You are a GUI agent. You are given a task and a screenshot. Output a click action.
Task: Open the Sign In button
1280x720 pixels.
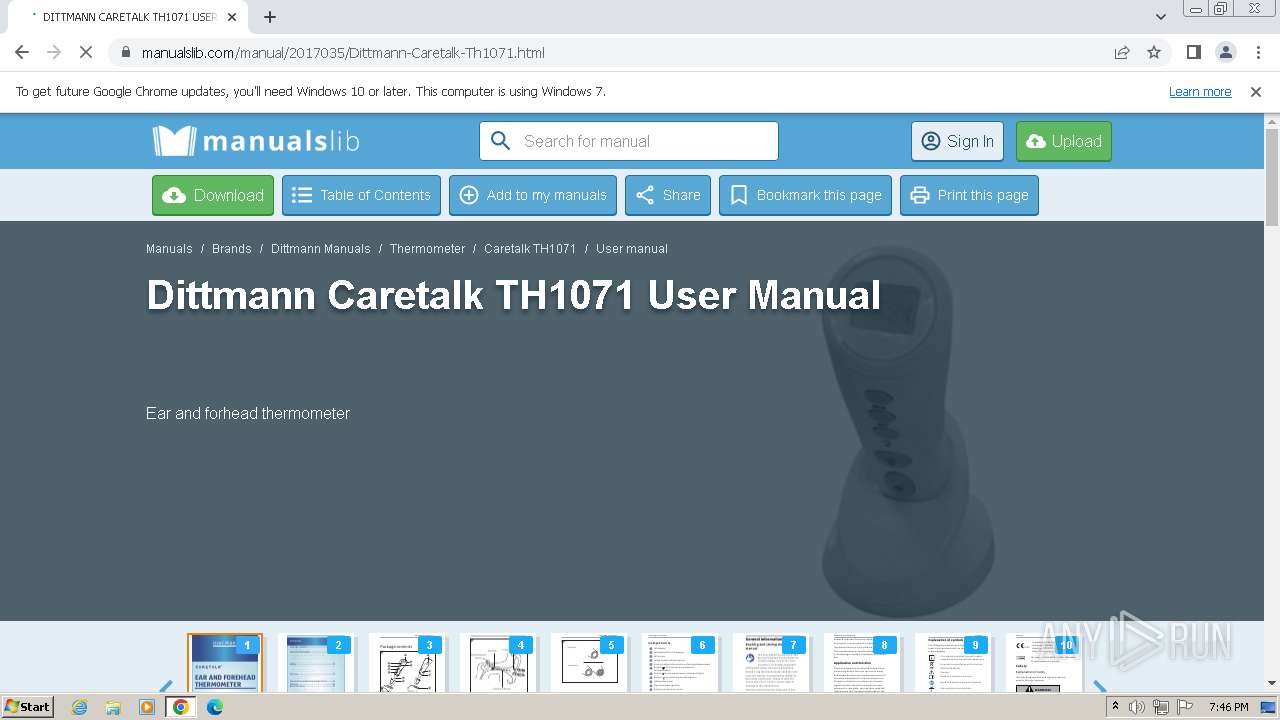coord(957,141)
